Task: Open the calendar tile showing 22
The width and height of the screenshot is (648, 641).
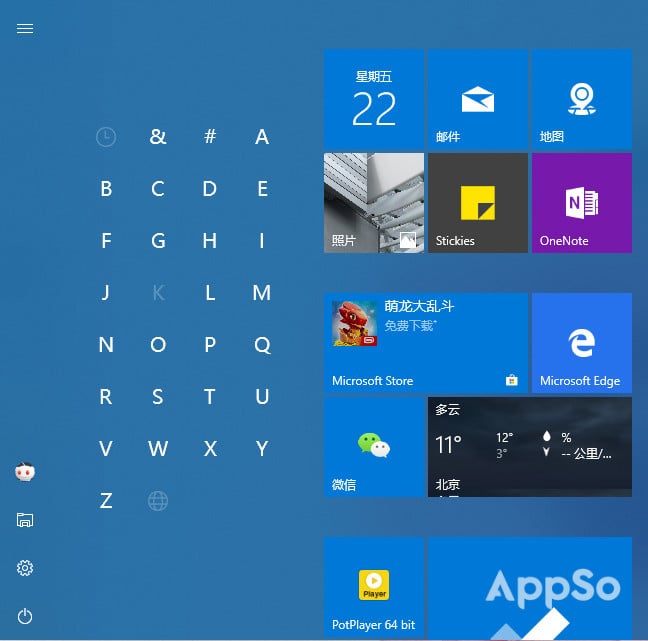Action: click(x=374, y=99)
